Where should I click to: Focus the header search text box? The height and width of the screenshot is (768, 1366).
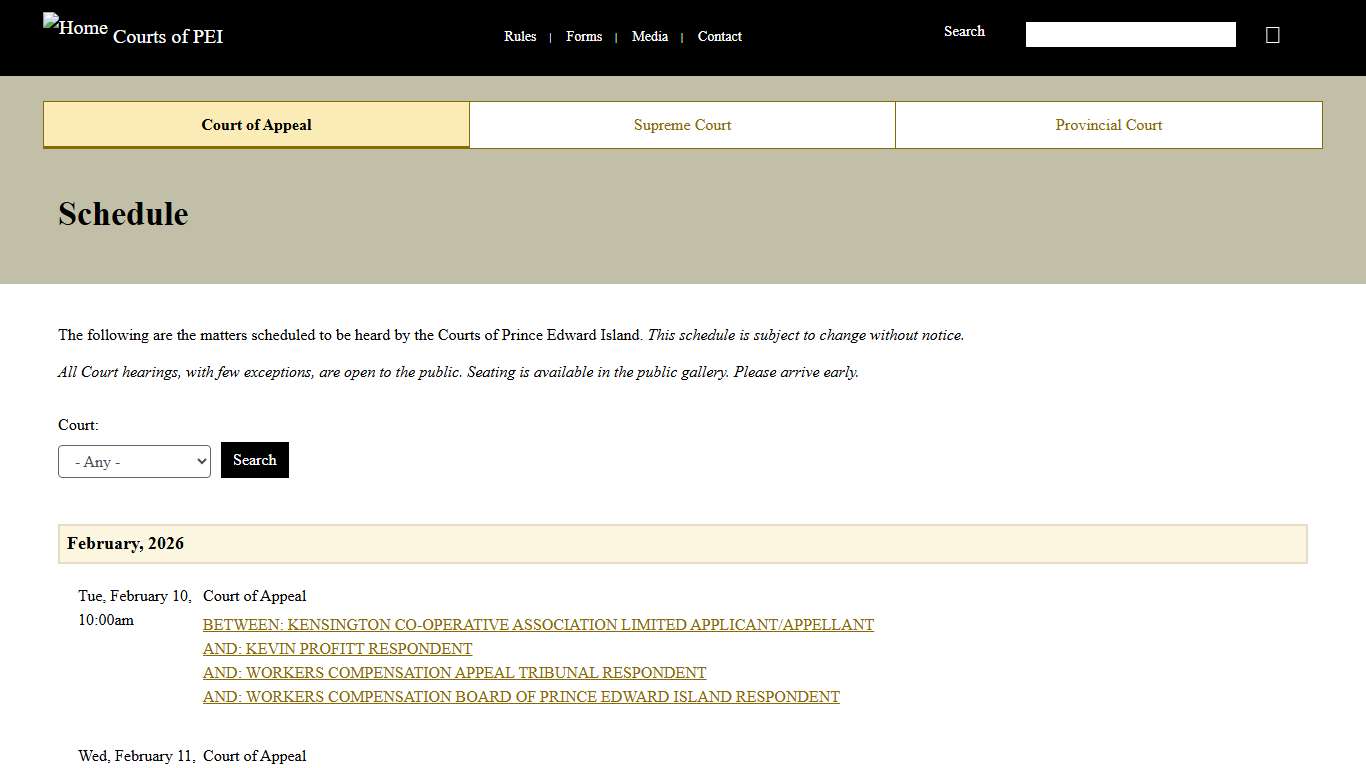tap(1130, 35)
